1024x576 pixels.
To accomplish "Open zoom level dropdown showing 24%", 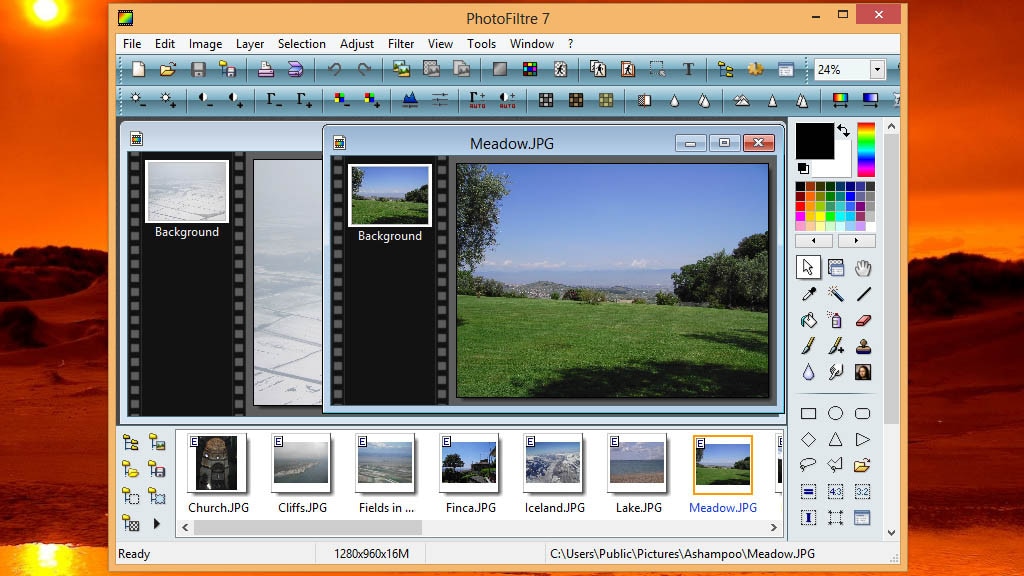I will click(877, 69).
